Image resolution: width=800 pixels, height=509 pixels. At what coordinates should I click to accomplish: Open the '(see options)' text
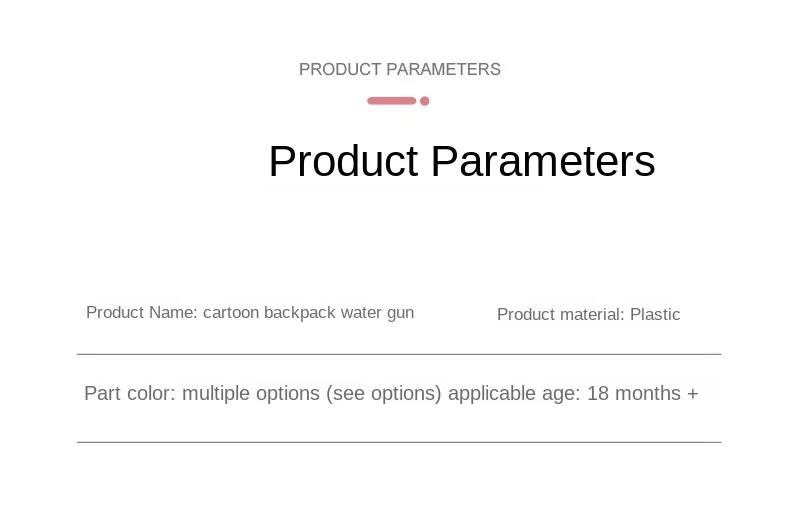(384, 394)
